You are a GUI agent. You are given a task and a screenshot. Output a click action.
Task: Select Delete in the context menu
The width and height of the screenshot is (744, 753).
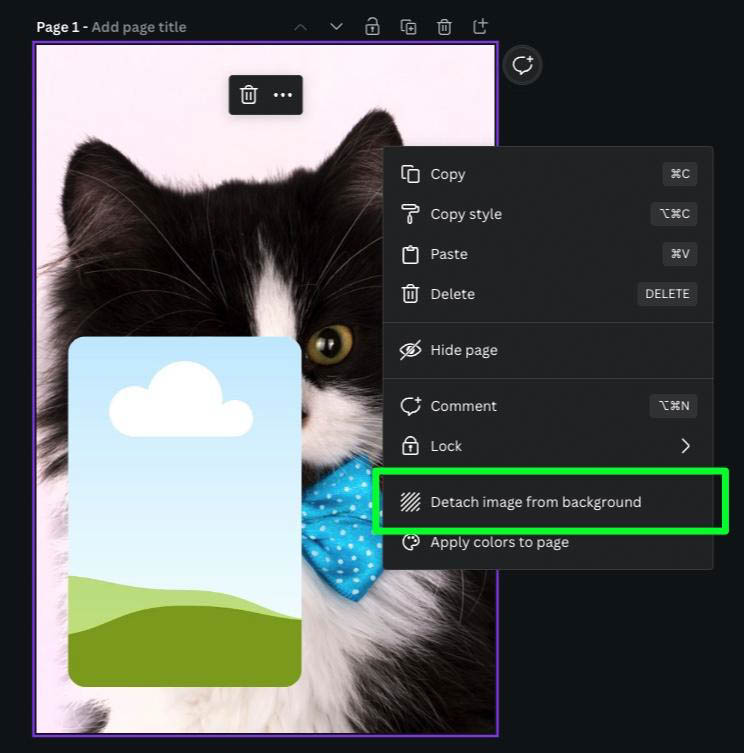point(548,294)
